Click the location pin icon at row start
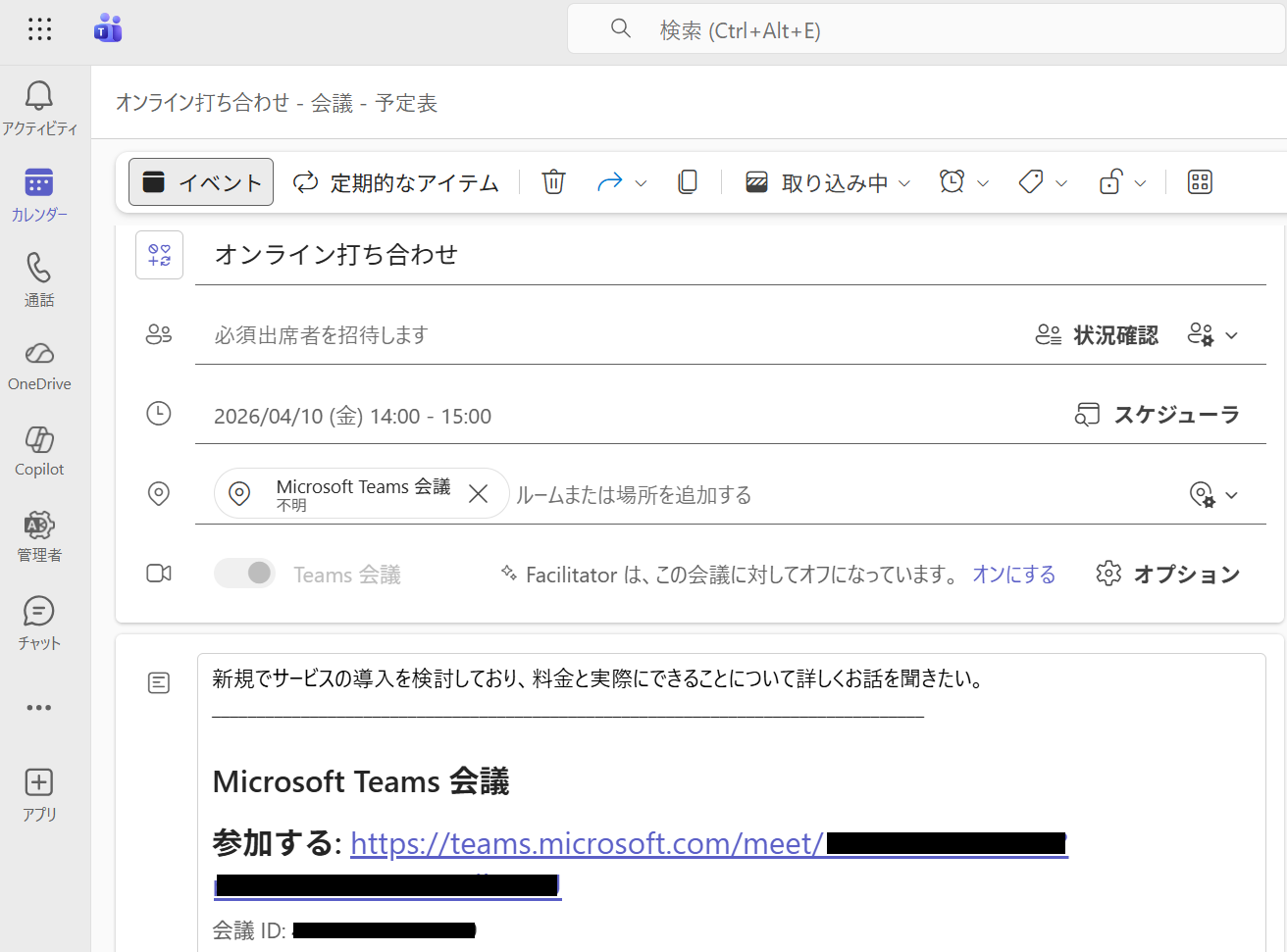This screenshot has height=952, width=1287. [x=159, y=493]
